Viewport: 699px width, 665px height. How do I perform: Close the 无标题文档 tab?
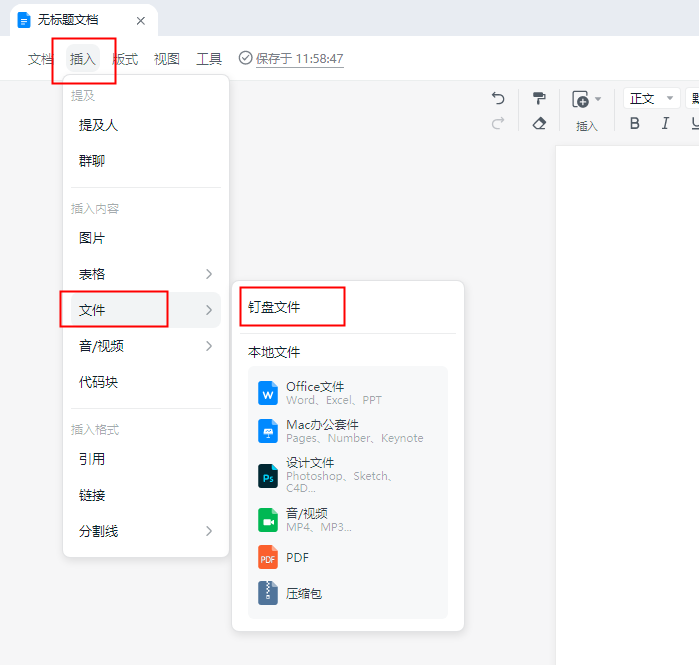141,21
